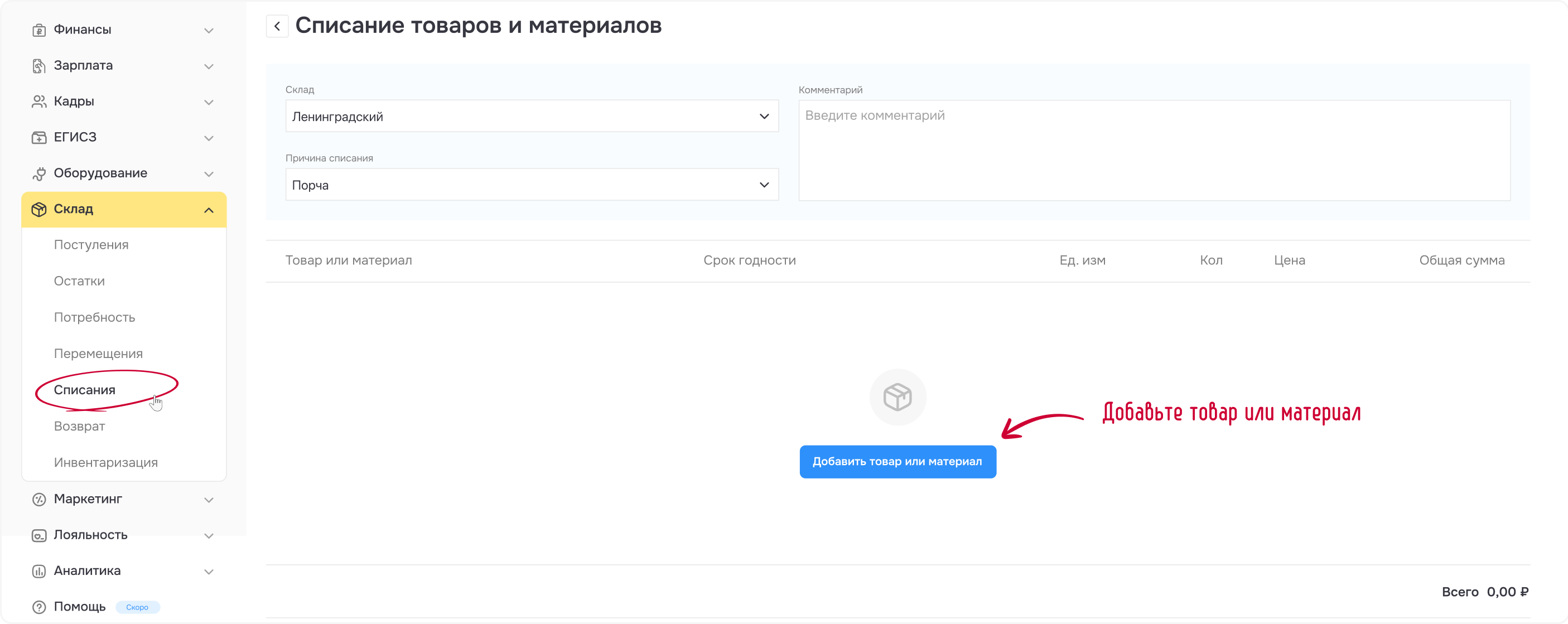
Task: Click the Финансы wallet icon
Action: pyautogui.click(x=39, y=30)
